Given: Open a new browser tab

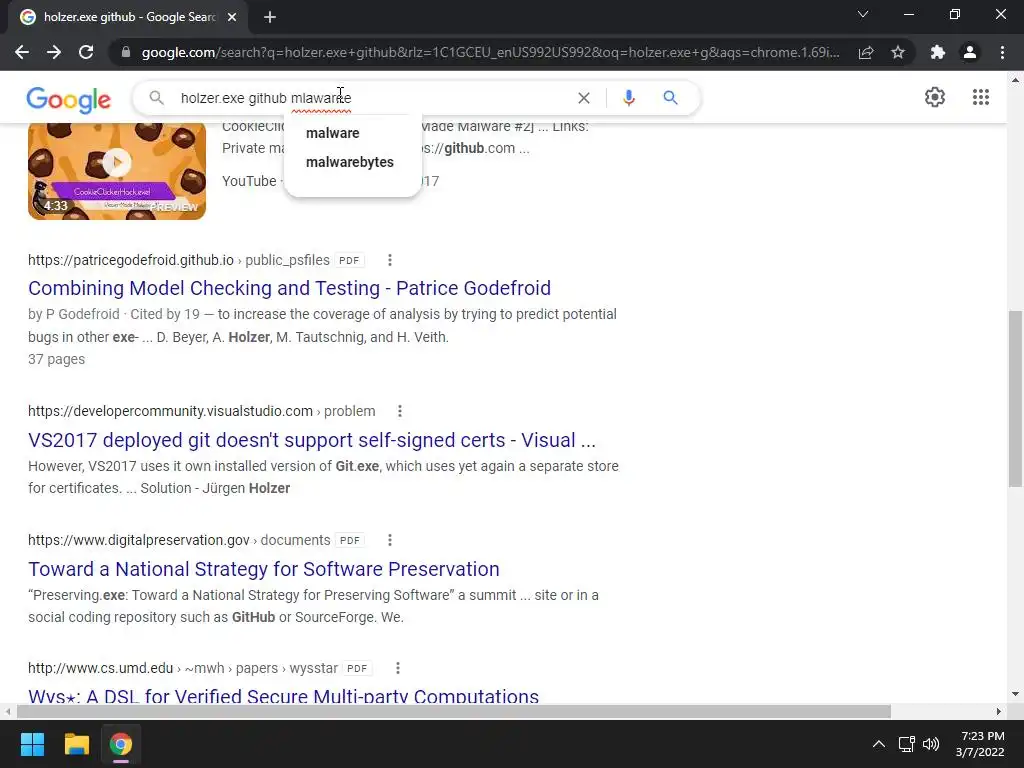Looking at the screenshot, I should (270, 17).
